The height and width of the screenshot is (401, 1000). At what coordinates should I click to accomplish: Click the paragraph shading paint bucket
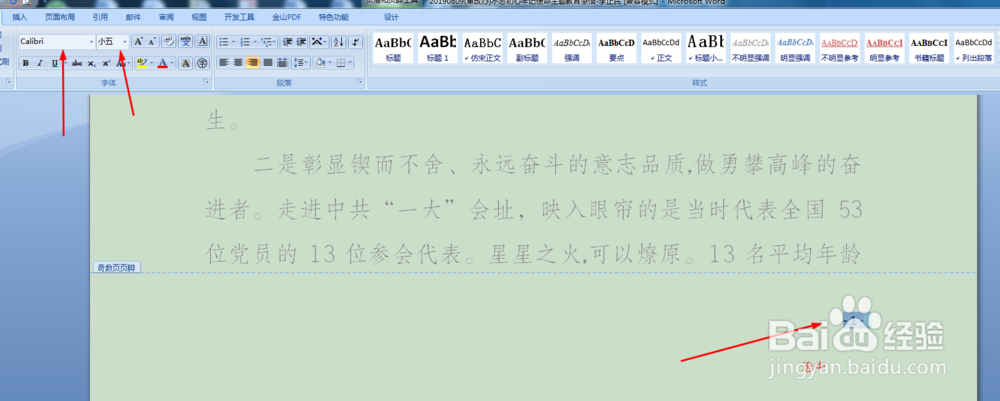pos(320,62)
